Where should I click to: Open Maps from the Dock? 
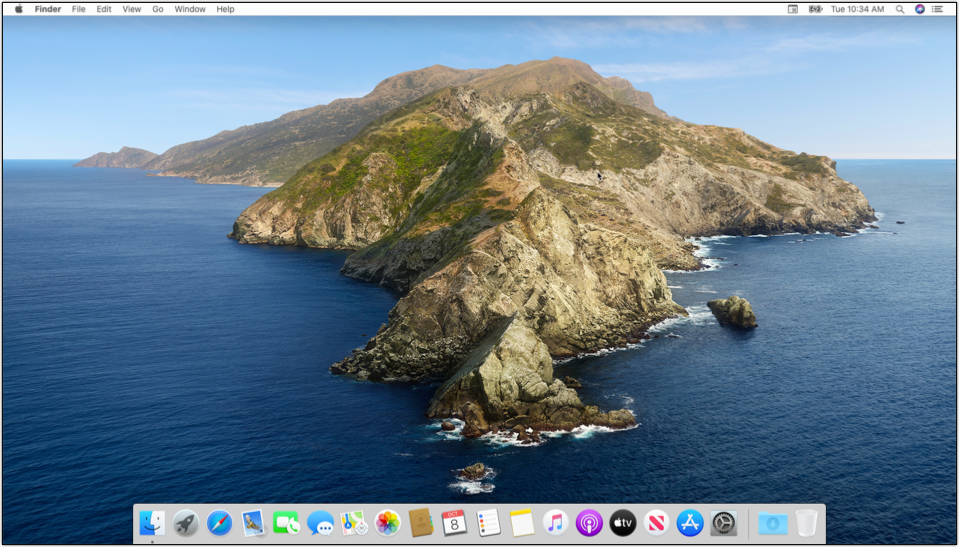point(354,523)
